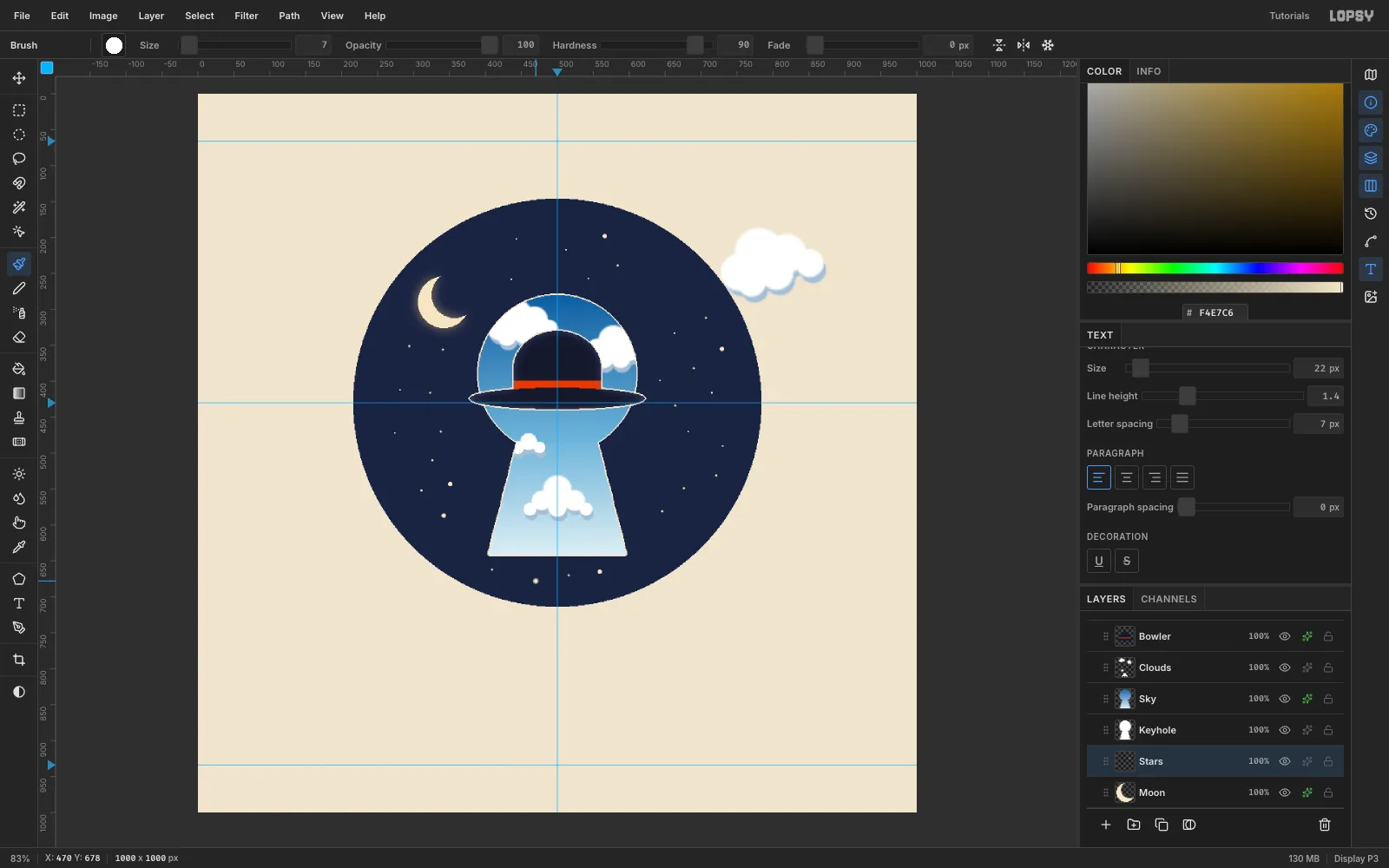Add a layer mask
The width and height of the screenshot is (1389, 868).
click(x=1189, y=825)
